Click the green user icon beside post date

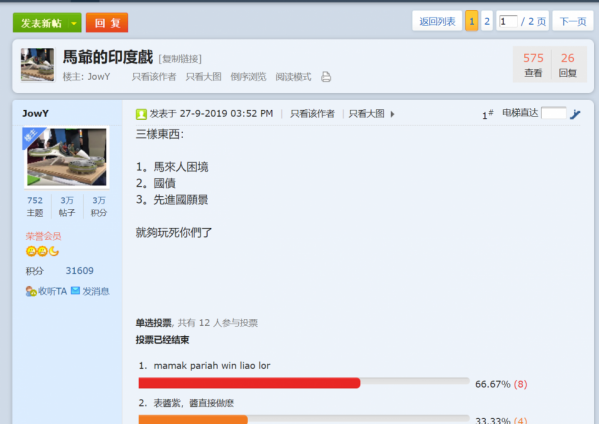pyautogui.click(x=141, y=114)
